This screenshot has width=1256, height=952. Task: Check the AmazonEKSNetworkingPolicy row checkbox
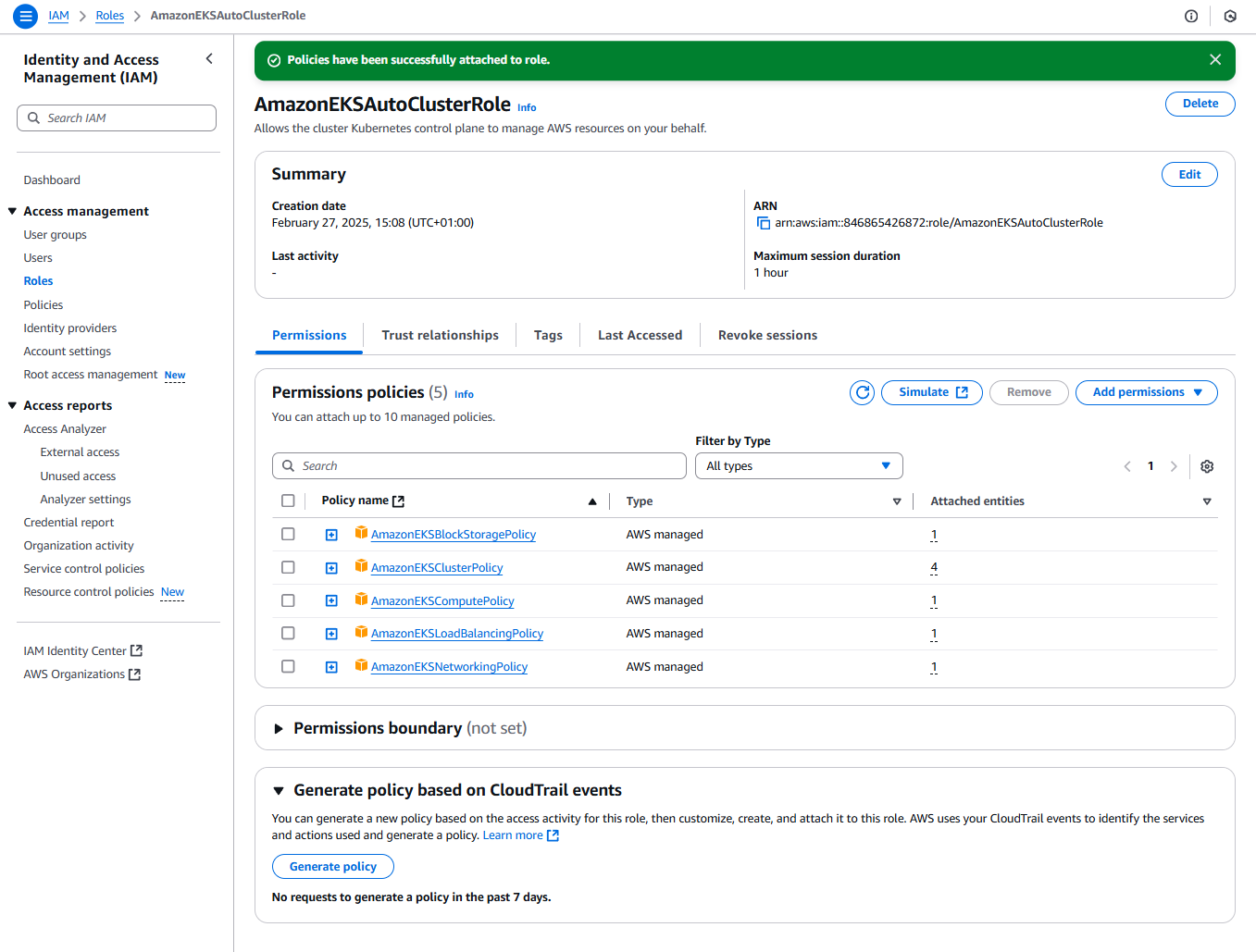(288, 667)
